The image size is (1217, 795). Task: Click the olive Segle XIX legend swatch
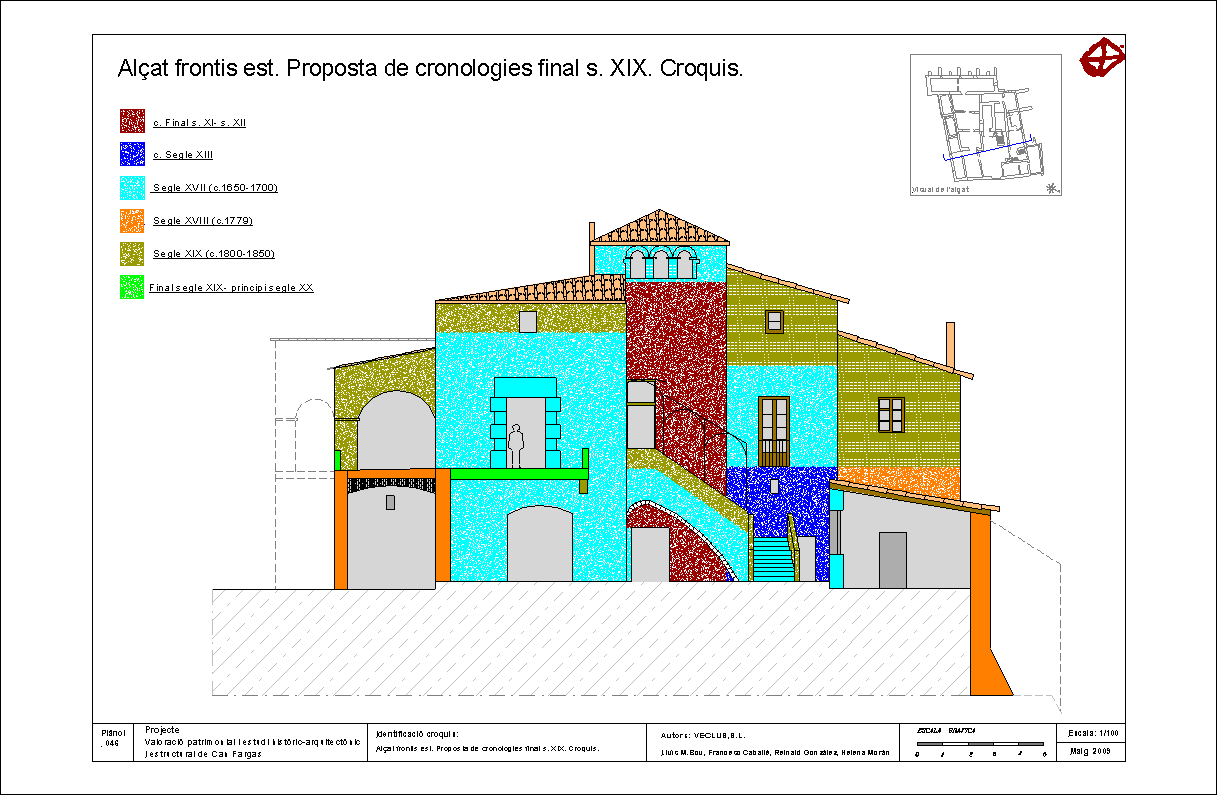click(133, 254)
